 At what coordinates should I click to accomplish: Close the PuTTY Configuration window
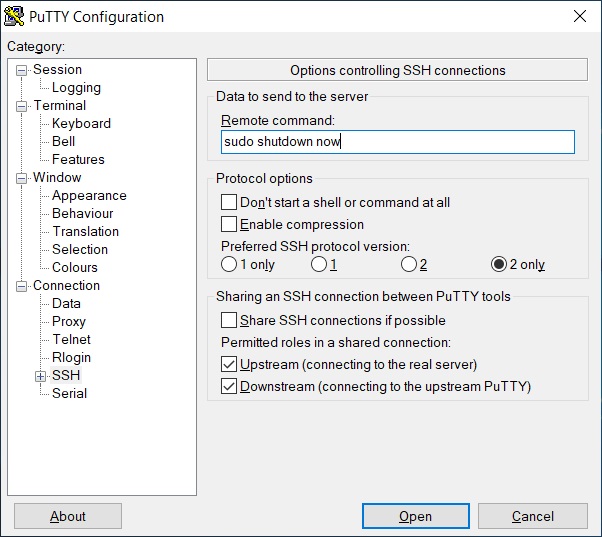(x=579, y=16)
